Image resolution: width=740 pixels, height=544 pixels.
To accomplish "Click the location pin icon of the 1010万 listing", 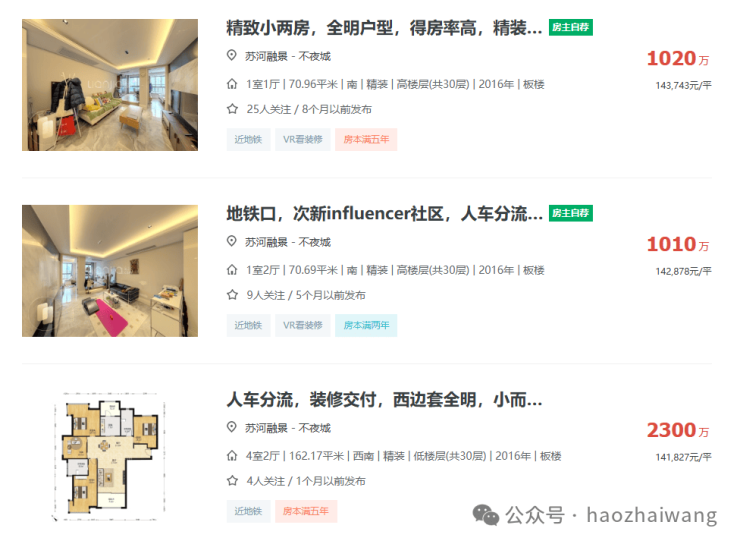I will [x=231, y=242].
